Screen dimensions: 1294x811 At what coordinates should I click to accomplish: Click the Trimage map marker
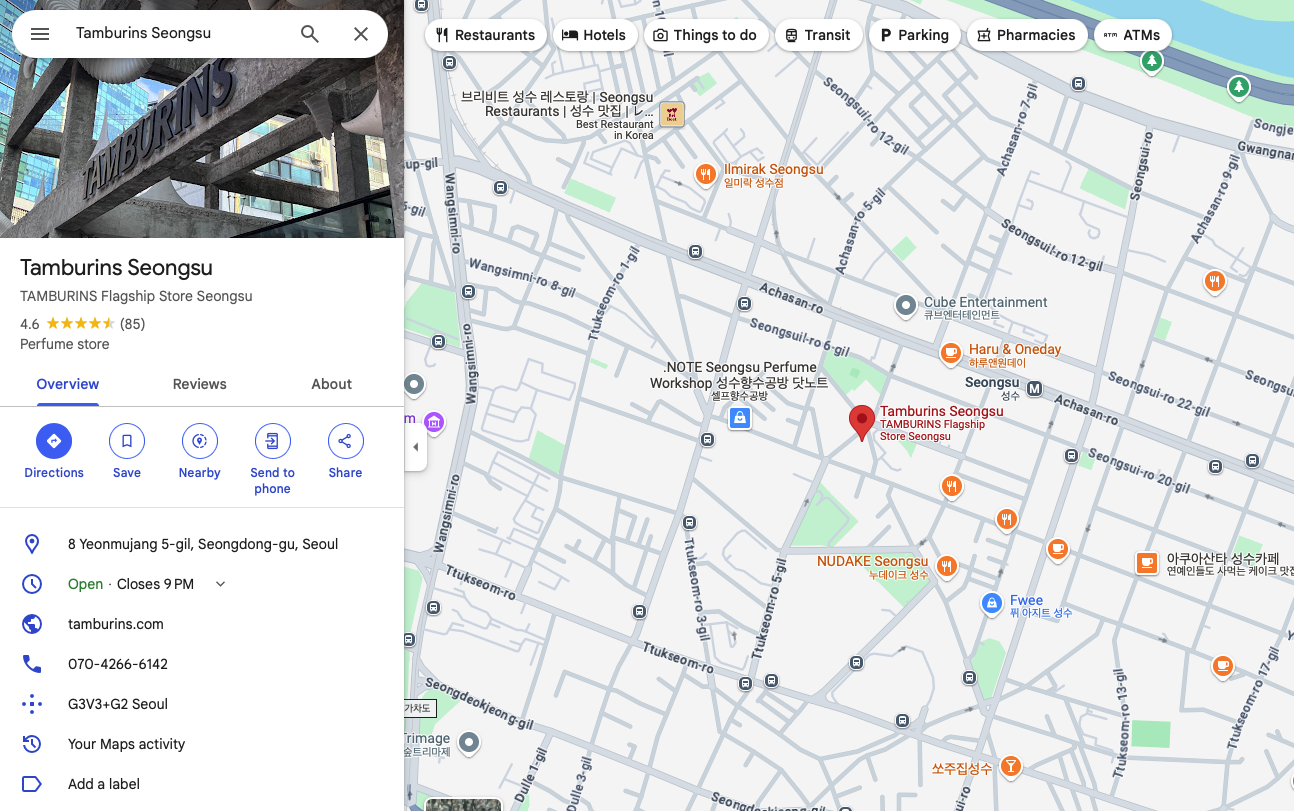(467, 742)
